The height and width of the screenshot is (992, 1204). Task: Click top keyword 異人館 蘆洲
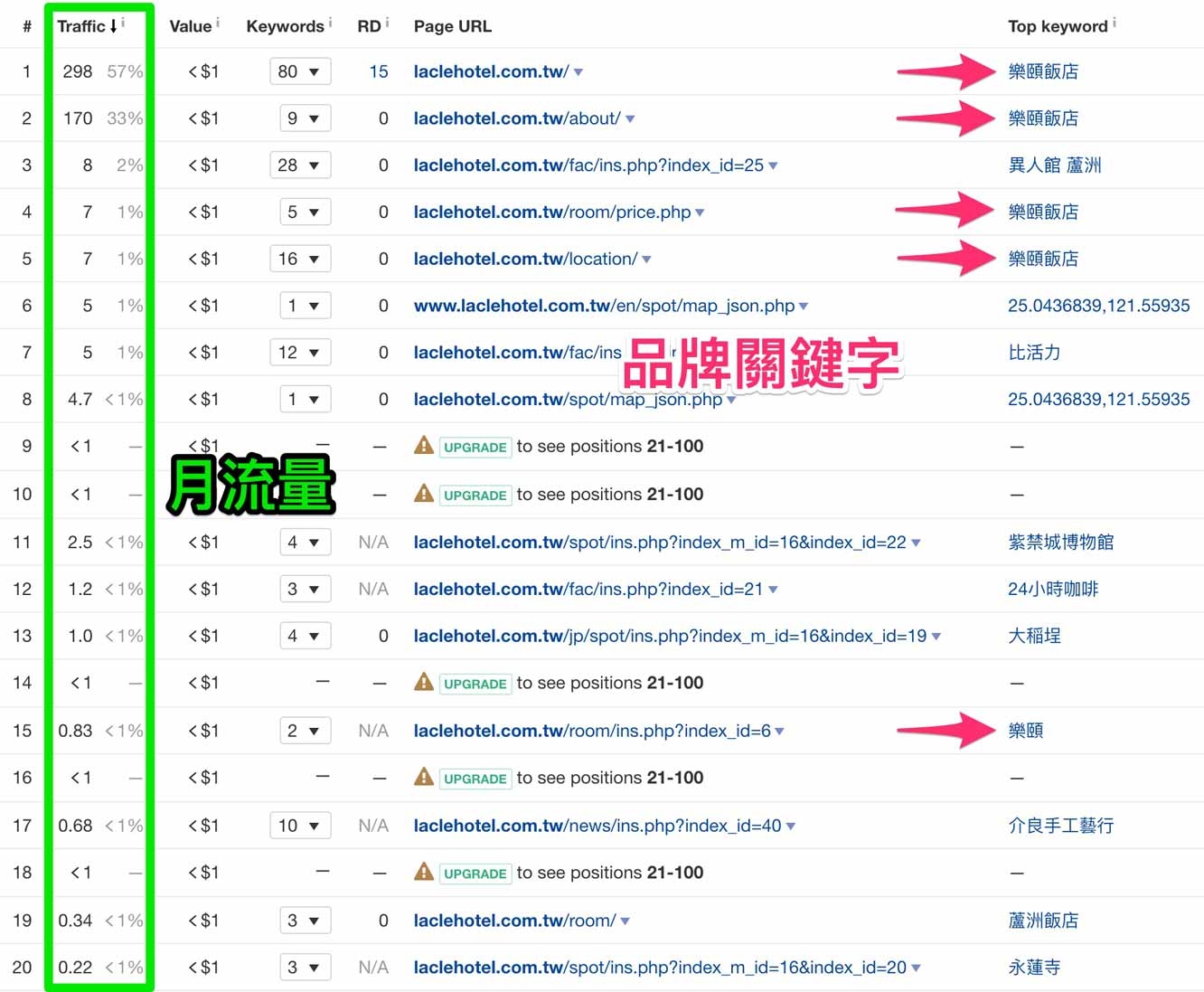coord(1055,165)
